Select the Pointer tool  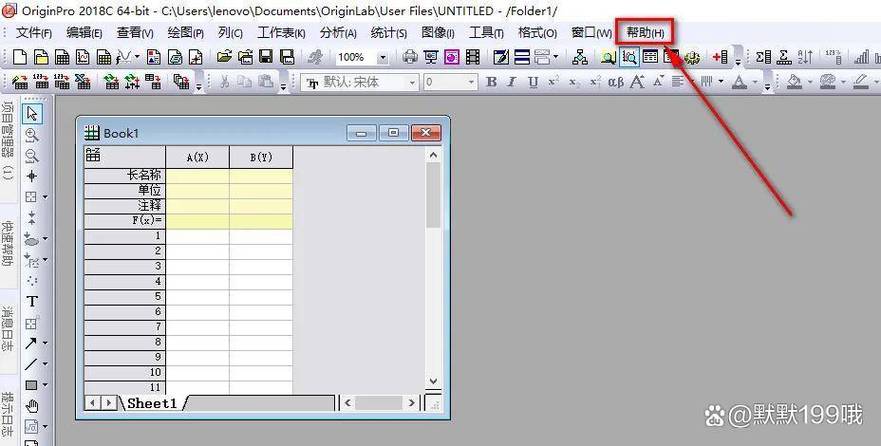click(32, 113)
